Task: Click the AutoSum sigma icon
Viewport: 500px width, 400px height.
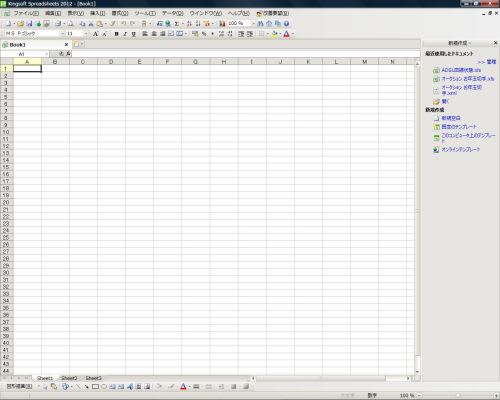Action: click(x=177, y=24)
